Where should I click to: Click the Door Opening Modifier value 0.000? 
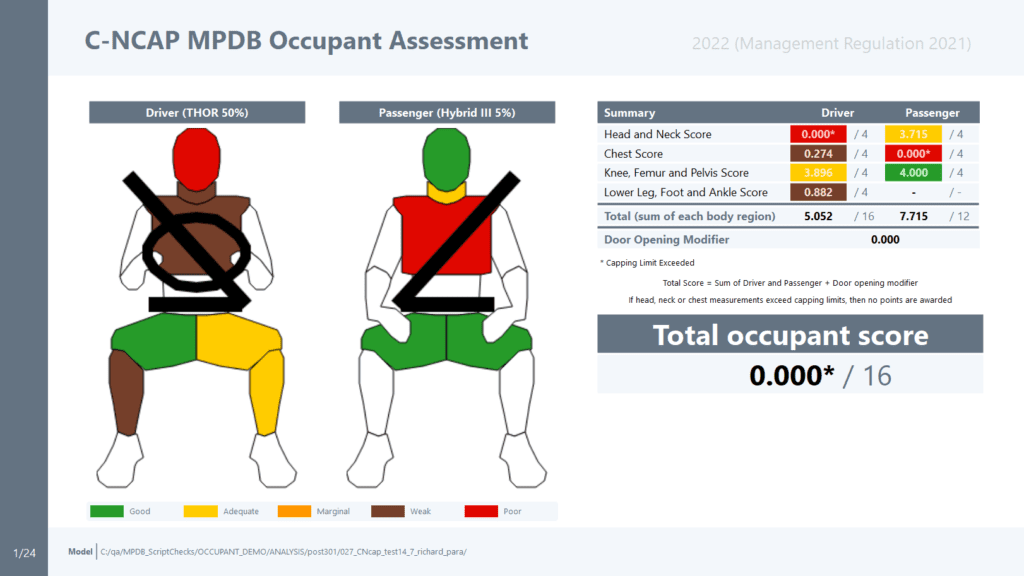(885, 240)
